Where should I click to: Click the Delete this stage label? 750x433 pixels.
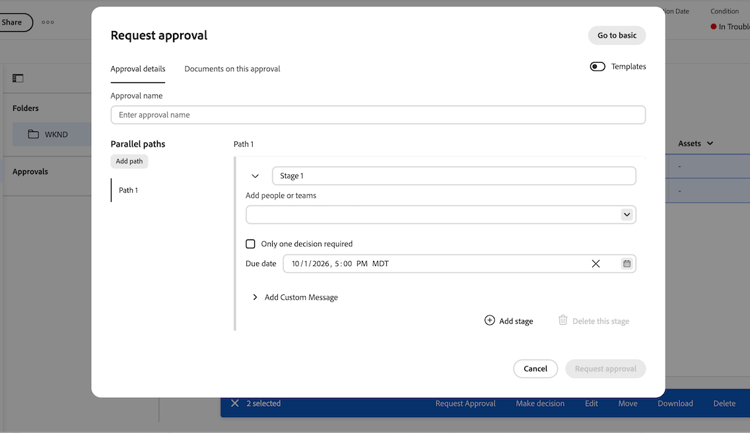(x=601, y=321)
